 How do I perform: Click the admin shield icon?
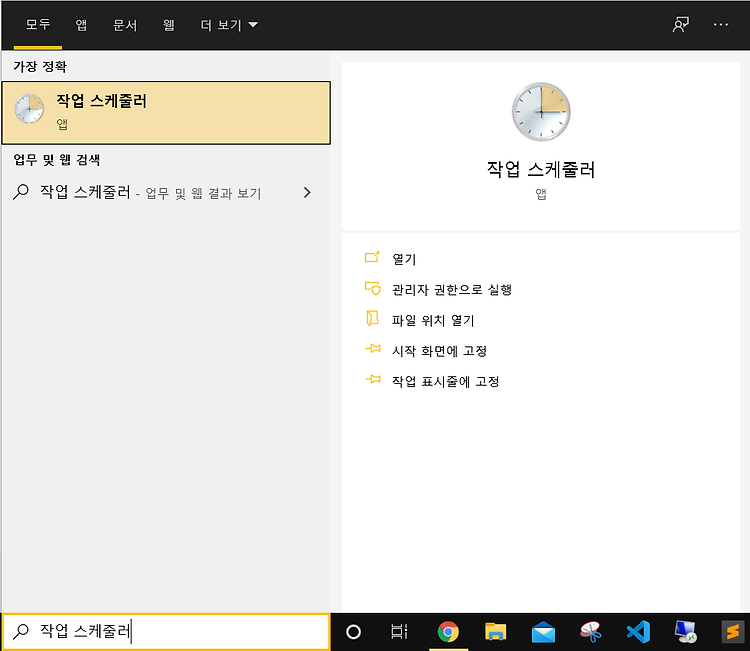click(x=372, y=288)
